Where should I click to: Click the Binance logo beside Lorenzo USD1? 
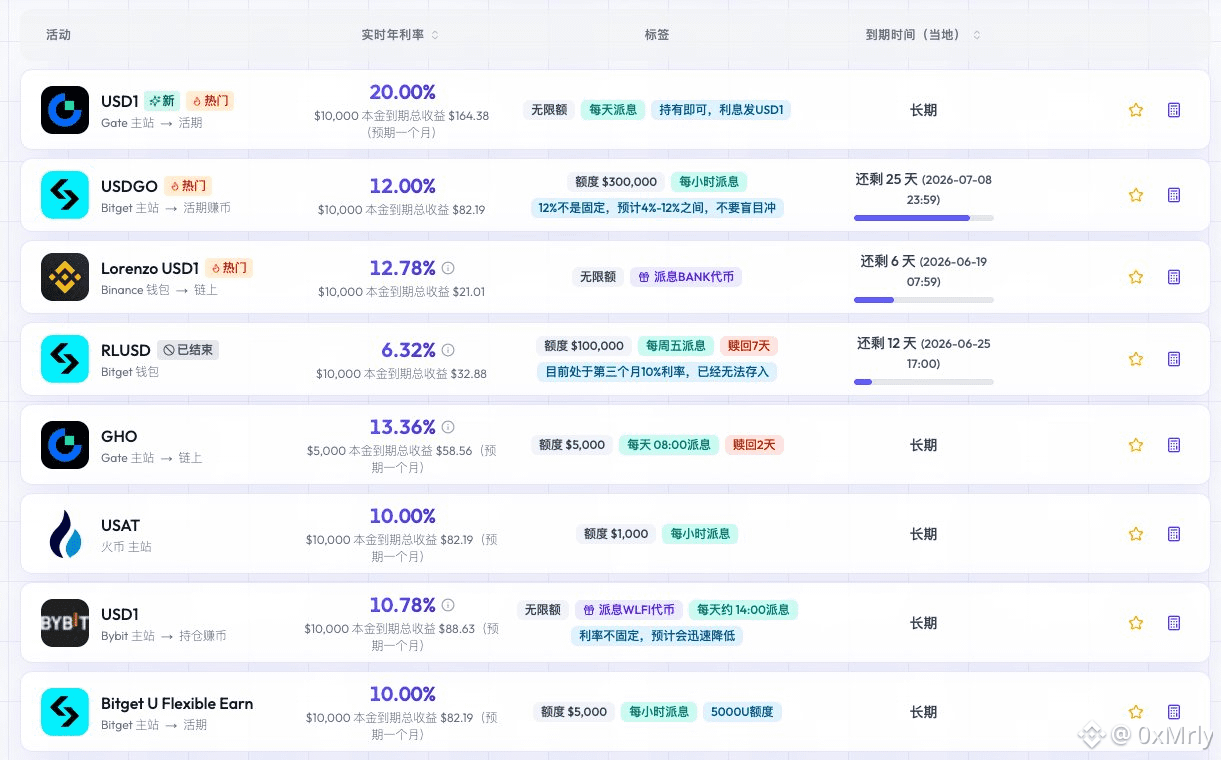65,277
